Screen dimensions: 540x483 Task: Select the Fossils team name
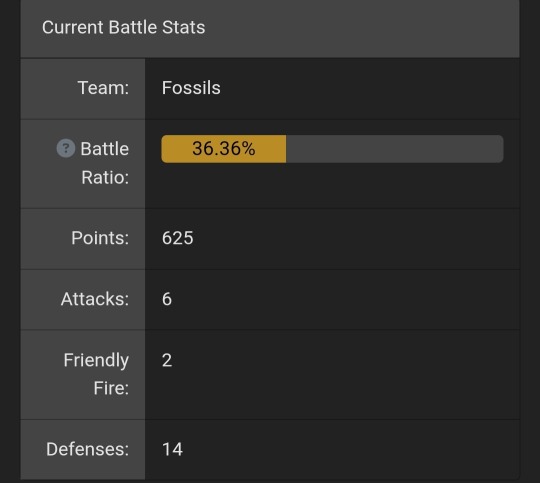tap(191, 88)
